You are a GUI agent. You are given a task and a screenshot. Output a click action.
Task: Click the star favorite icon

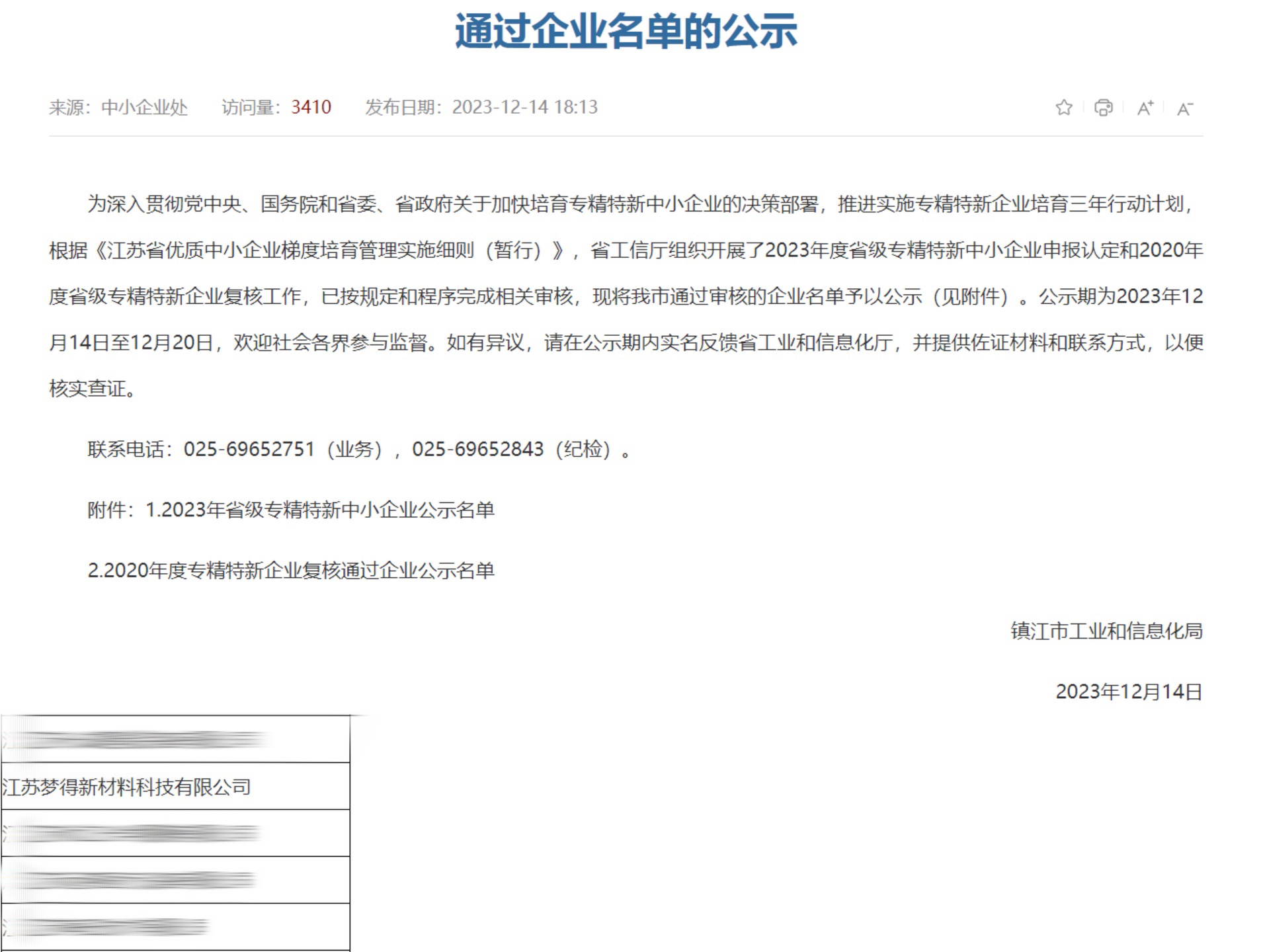pos(1063,107)
